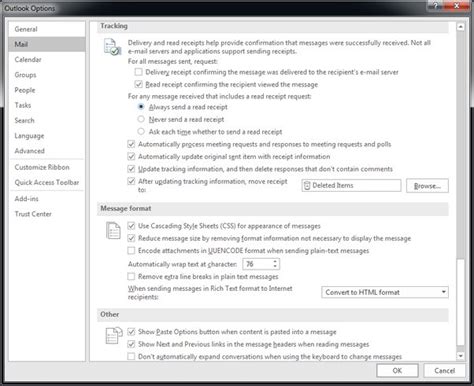Image resolution: width=474 pixels, height=386 pixels.
Task: Enable Don't automatically expand conversations checkbox
Action: tap(131, 356)
